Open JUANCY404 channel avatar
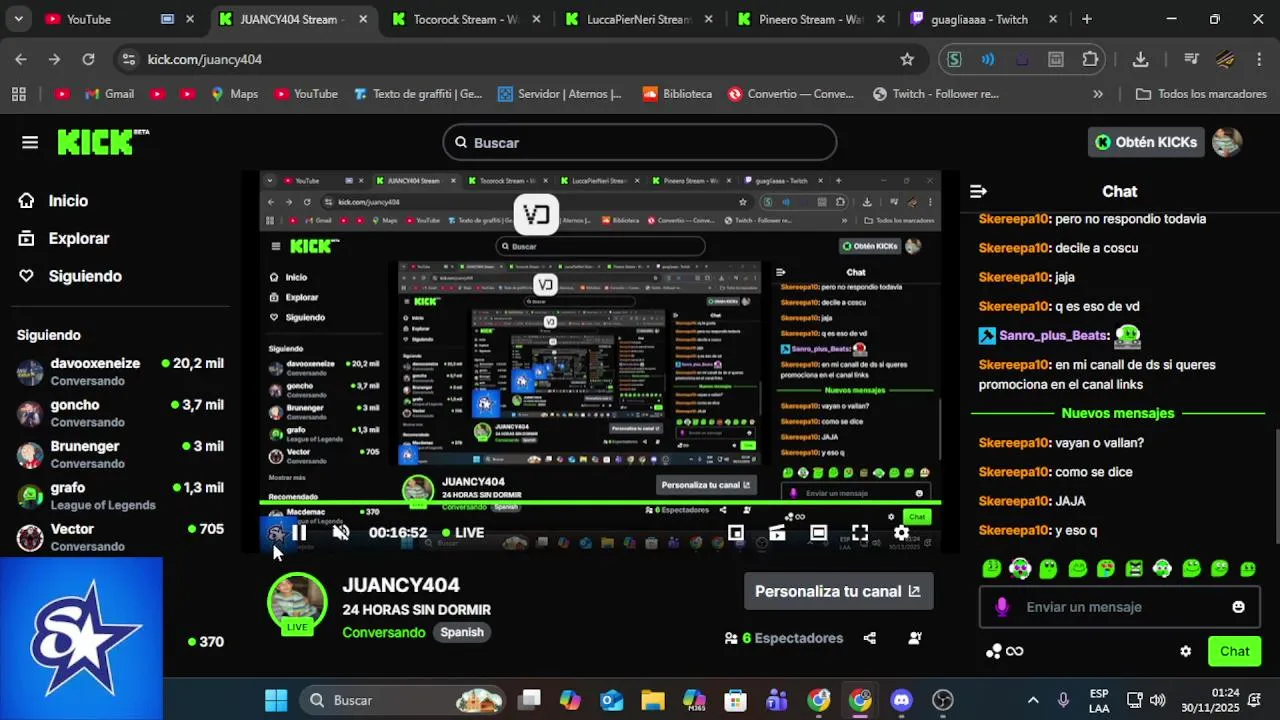This screenshot has width=1280, height=720. [297, 602]
